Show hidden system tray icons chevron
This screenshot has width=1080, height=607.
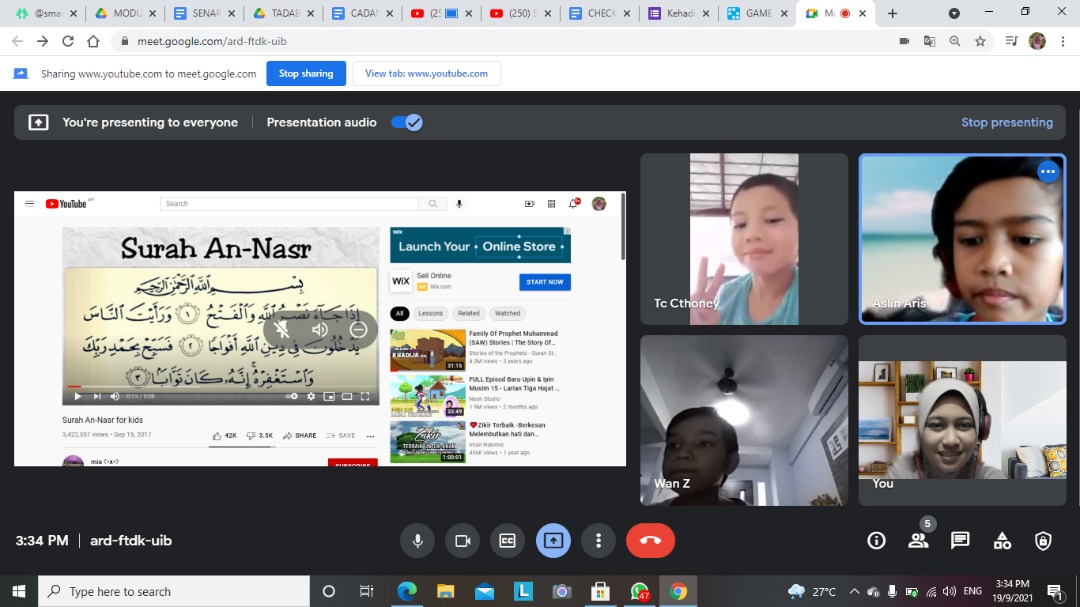854,591
